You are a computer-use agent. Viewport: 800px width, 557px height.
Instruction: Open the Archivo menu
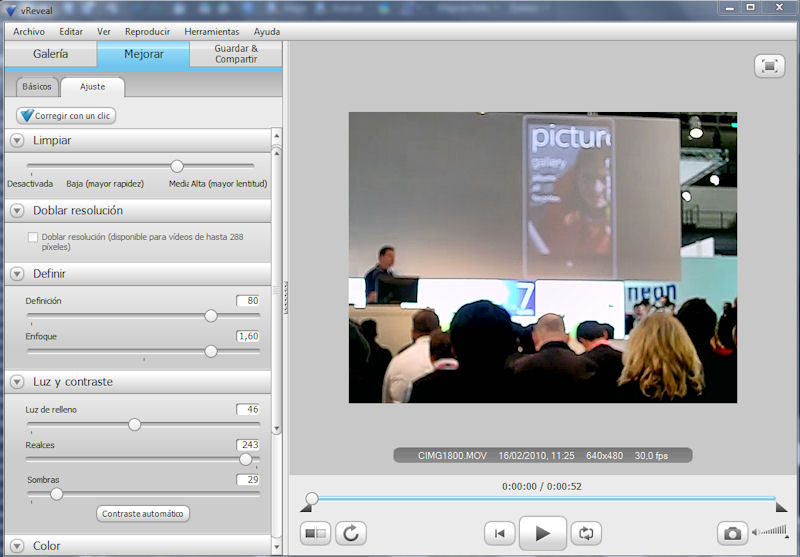pos(29,32)
